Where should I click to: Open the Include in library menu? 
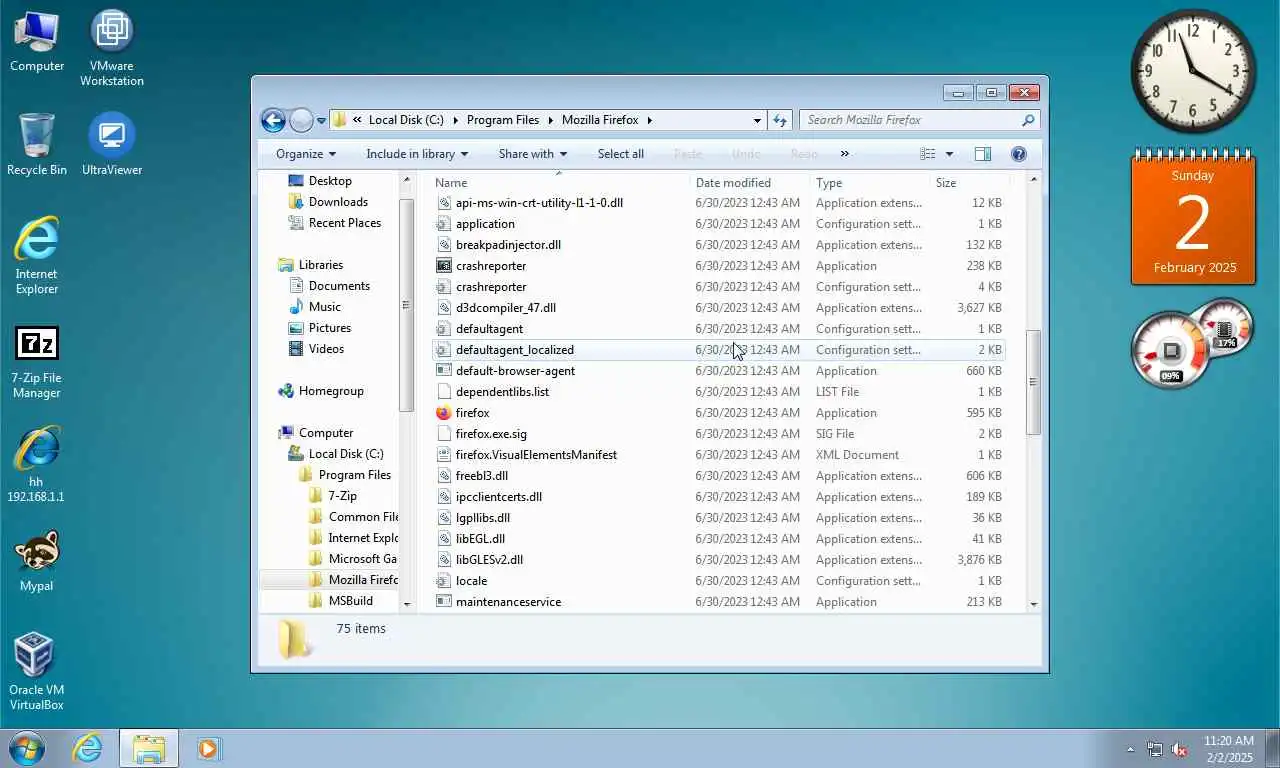pyautogui.click(x=417, y=154)
